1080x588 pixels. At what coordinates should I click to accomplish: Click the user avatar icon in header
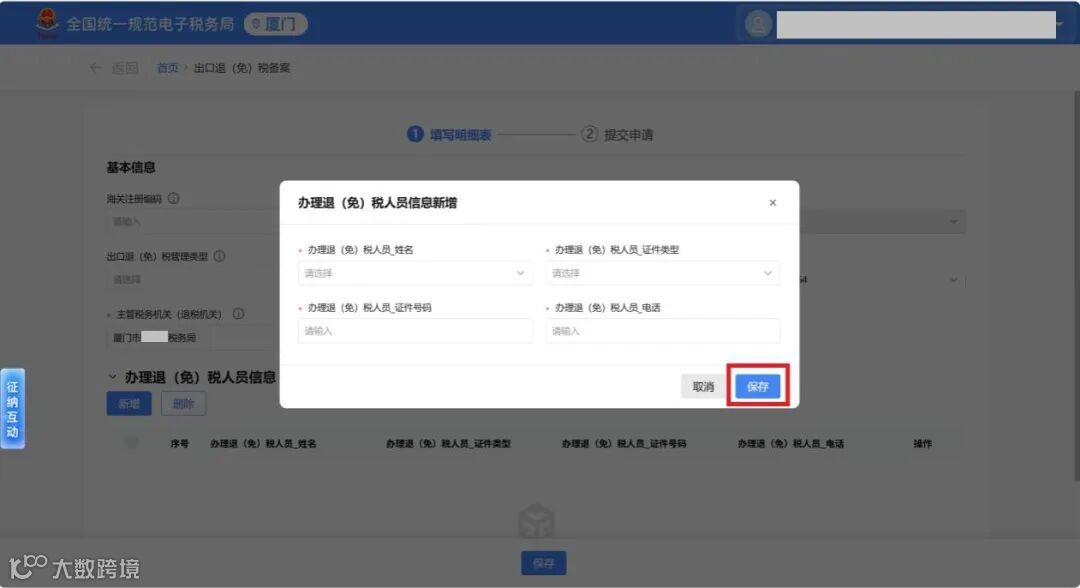[x=758, y=24]
